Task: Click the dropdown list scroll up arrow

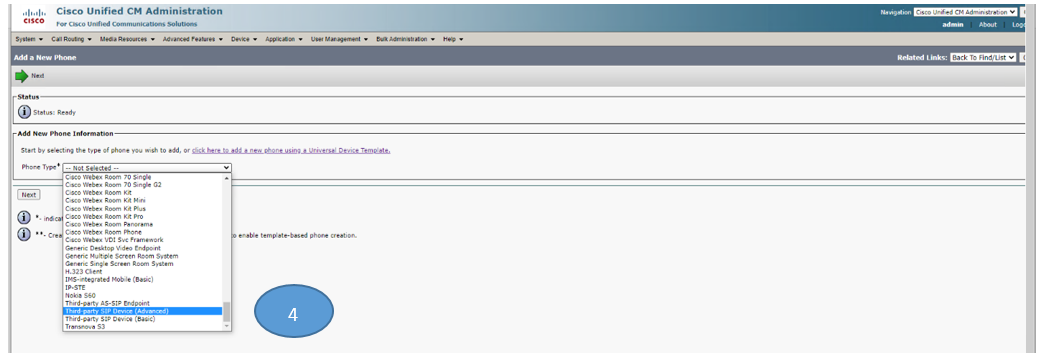Action: [x=226, y=178]
